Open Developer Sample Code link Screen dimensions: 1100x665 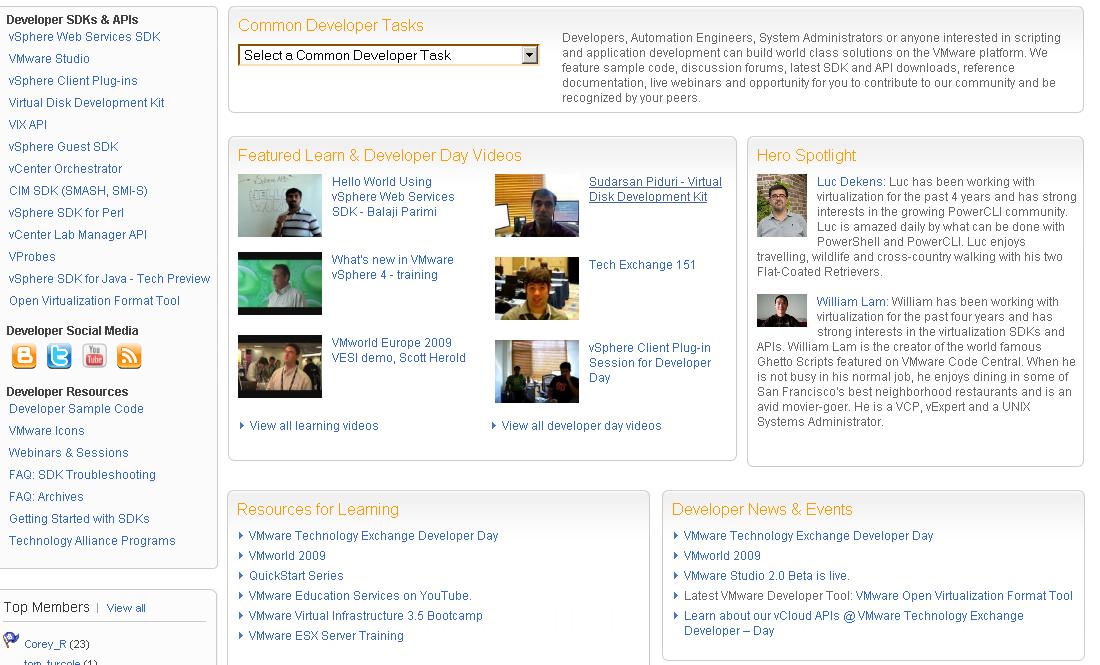(76, 408)
